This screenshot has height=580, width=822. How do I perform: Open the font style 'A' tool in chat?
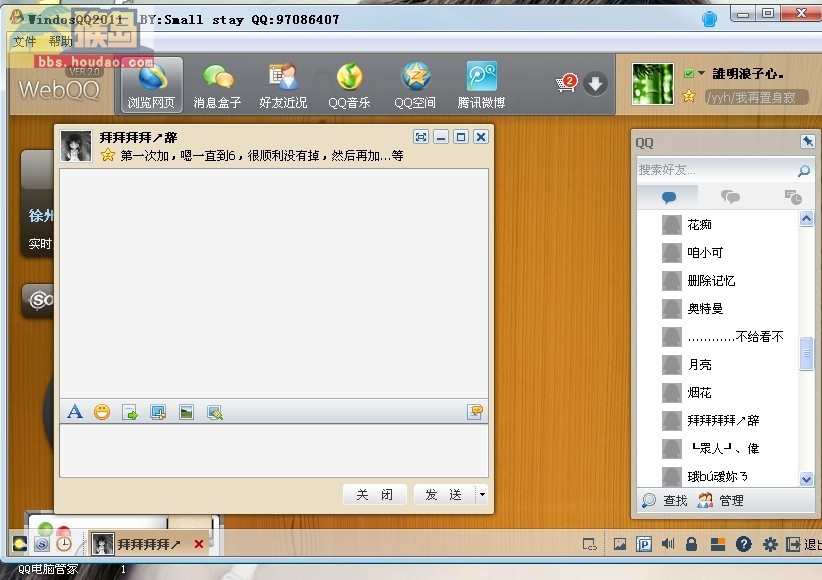pos(75,412)
